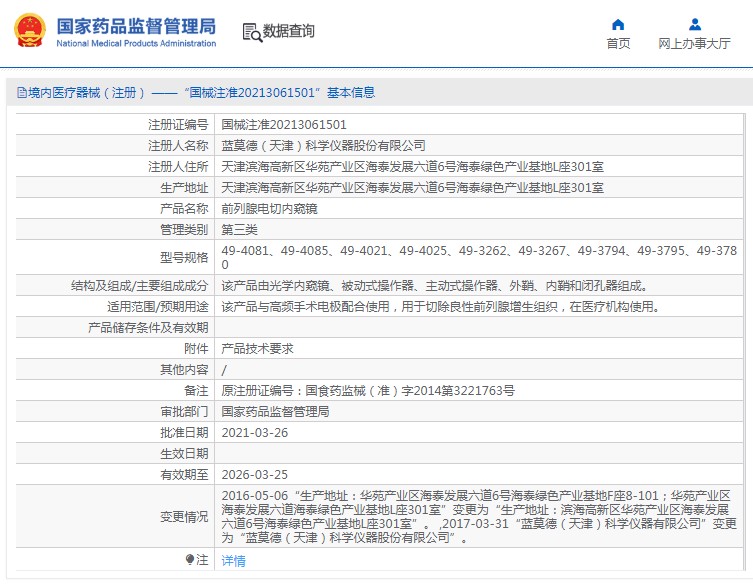Click the 批准日期 label
The height and width of the screenshot is (584, 753).
click(184, 433)
